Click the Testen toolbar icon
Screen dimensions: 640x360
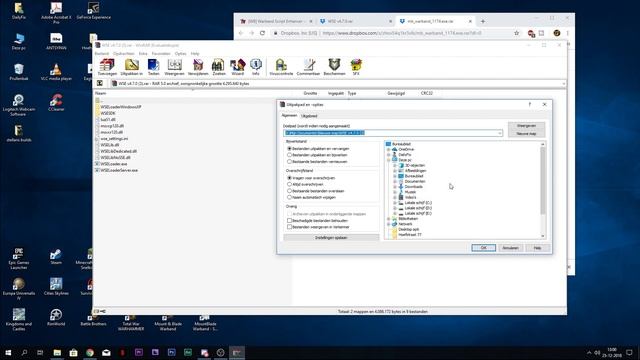point(153,67)
